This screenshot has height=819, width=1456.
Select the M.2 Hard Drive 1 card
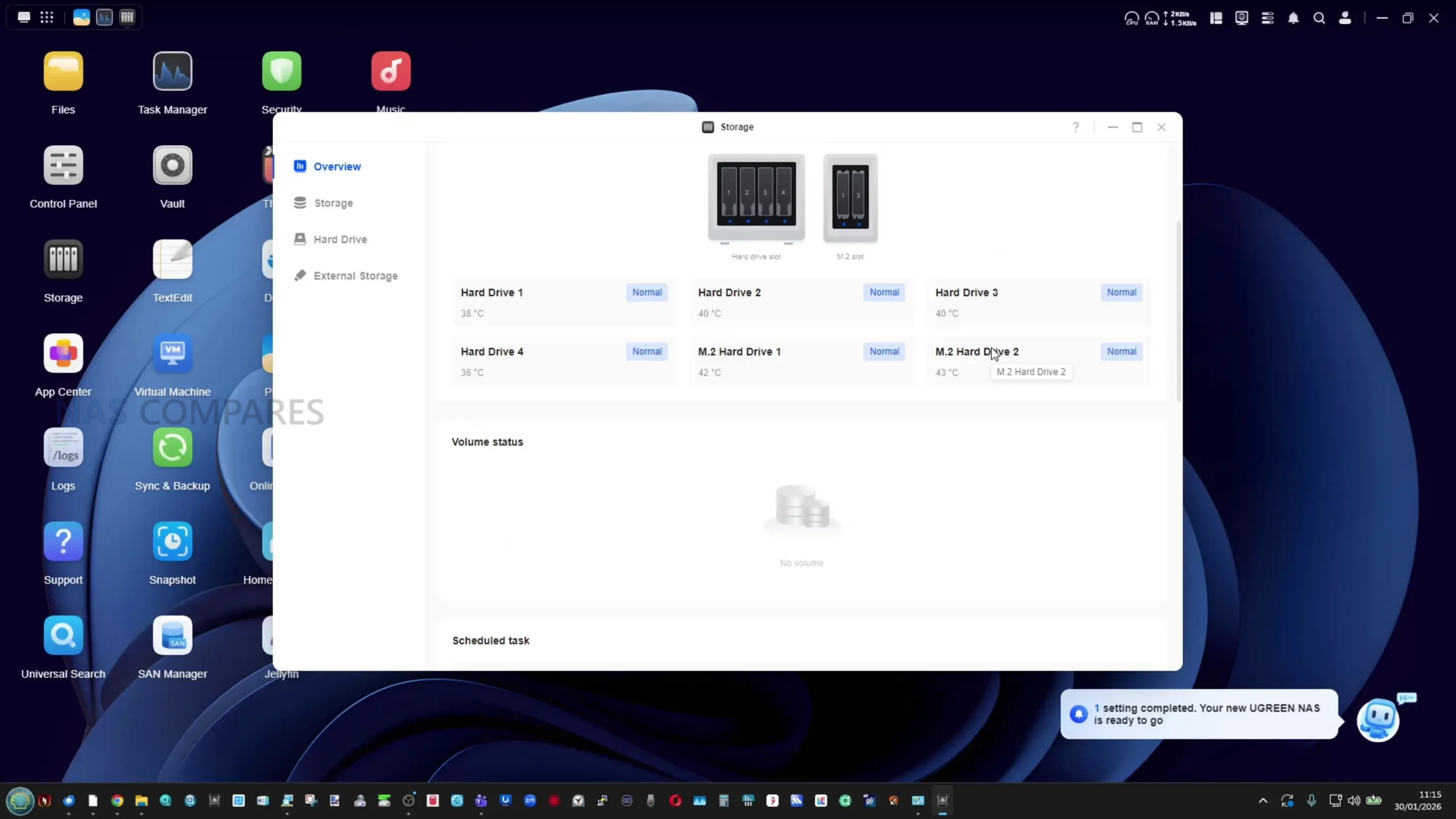pyautogui.click(x=801, y=361)
